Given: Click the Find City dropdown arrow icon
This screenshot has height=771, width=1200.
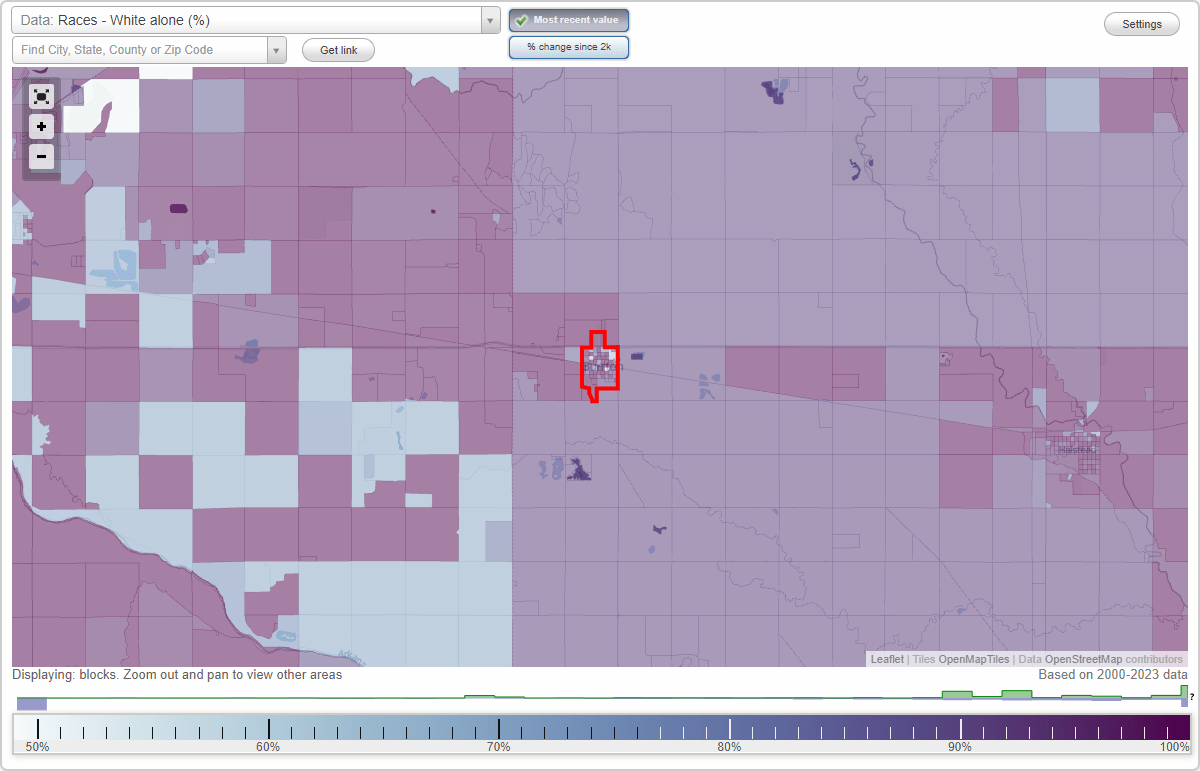Looking at the screenshot, I should tap(277, 49).
